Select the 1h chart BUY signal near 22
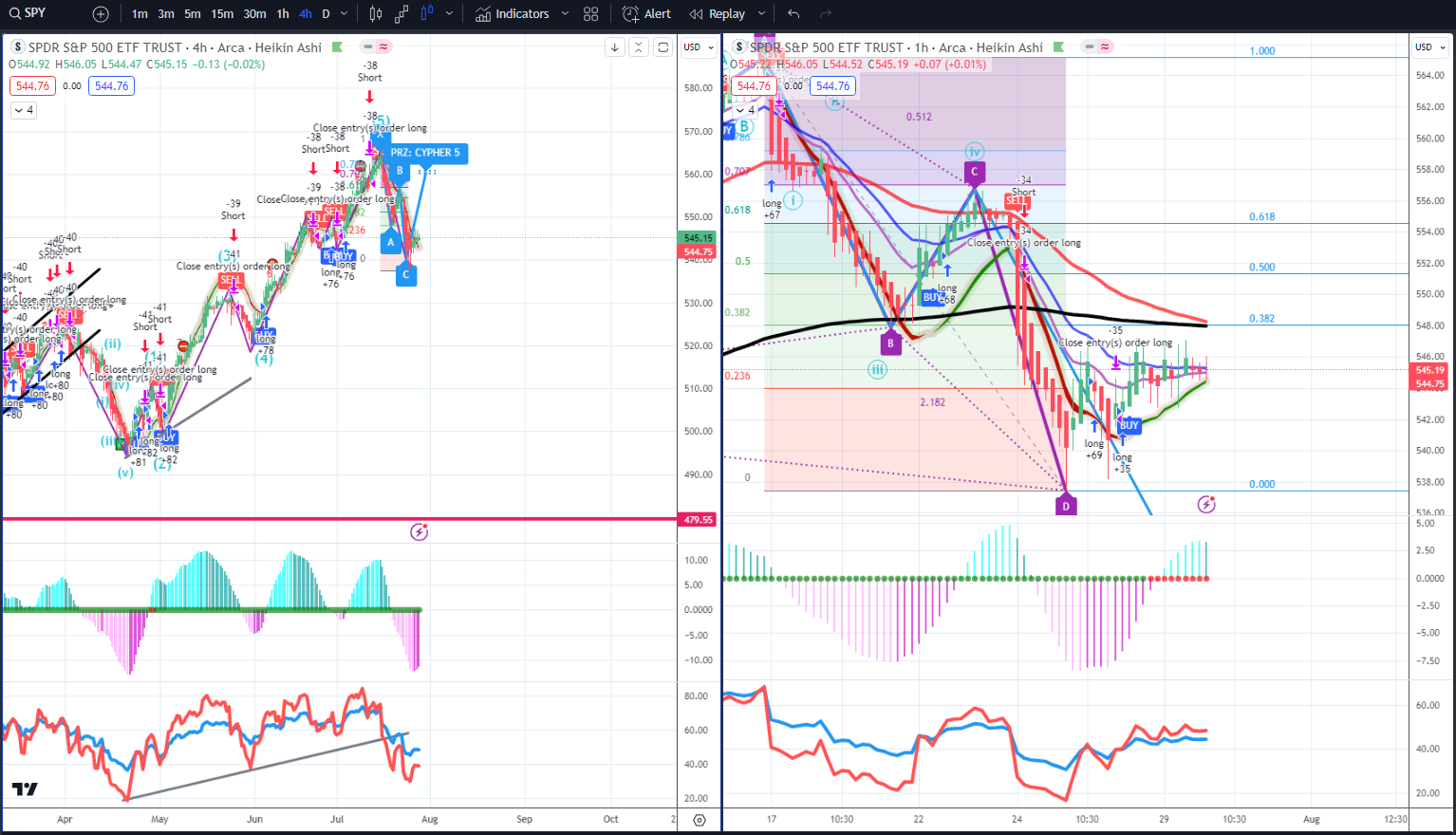Image resolution: width=1456 pixels, height=835 pixels. tap(933, 297)
